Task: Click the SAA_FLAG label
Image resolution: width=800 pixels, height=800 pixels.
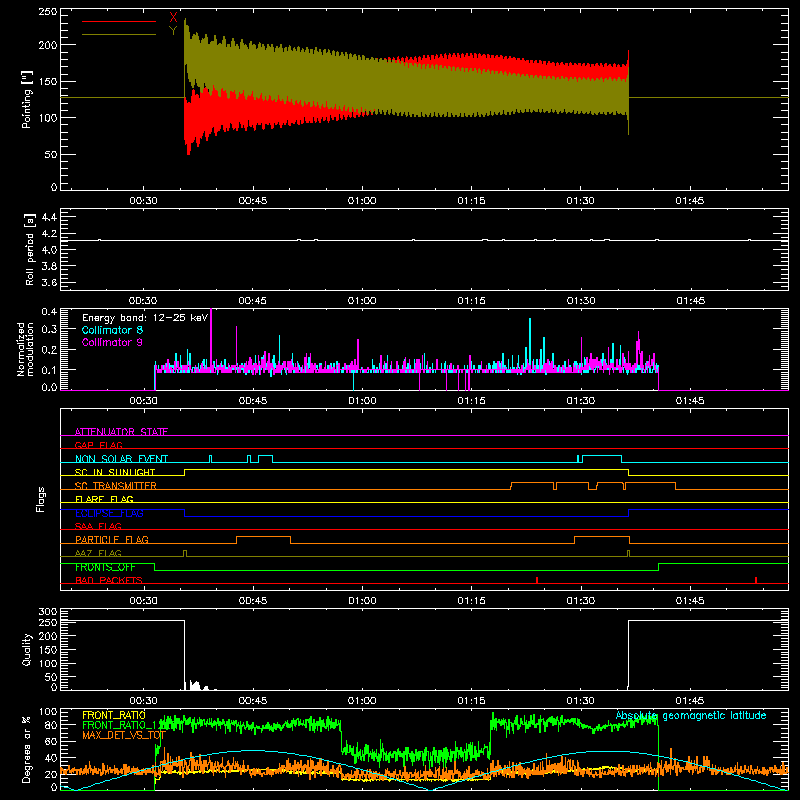Action: pos(98,526)
